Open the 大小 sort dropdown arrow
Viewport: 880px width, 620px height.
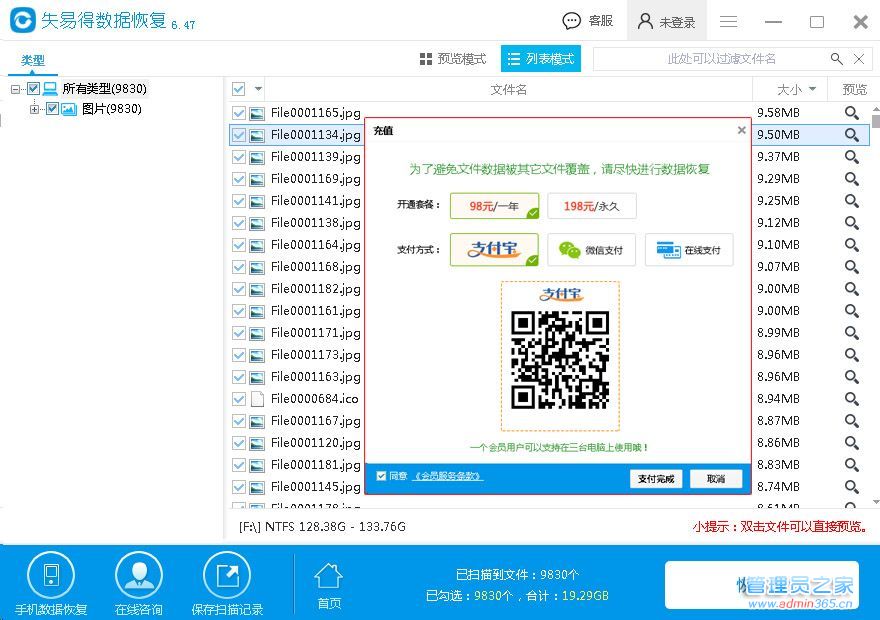click(x=812, y=89)
